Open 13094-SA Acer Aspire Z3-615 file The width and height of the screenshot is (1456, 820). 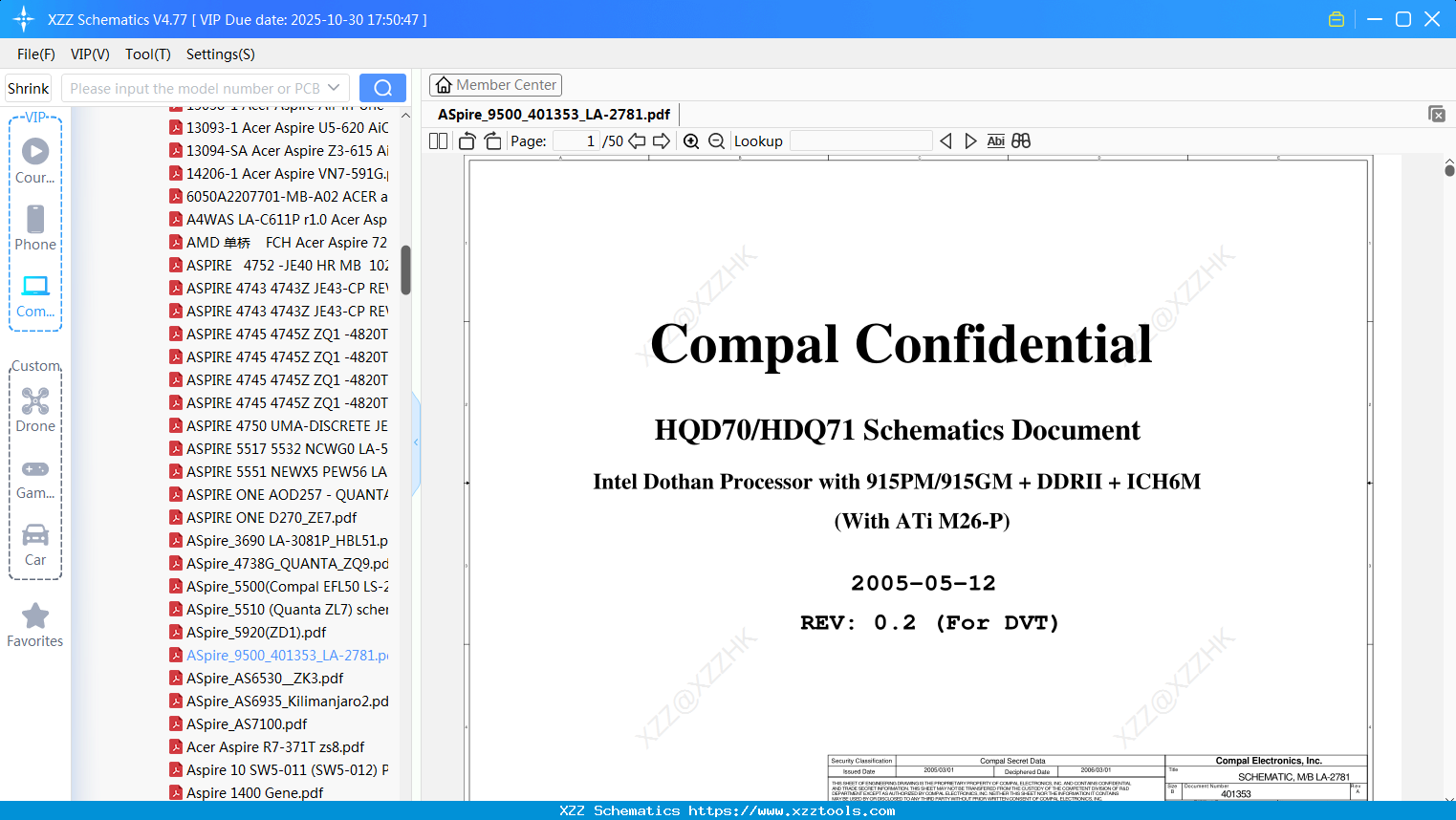tap(278, 151)
